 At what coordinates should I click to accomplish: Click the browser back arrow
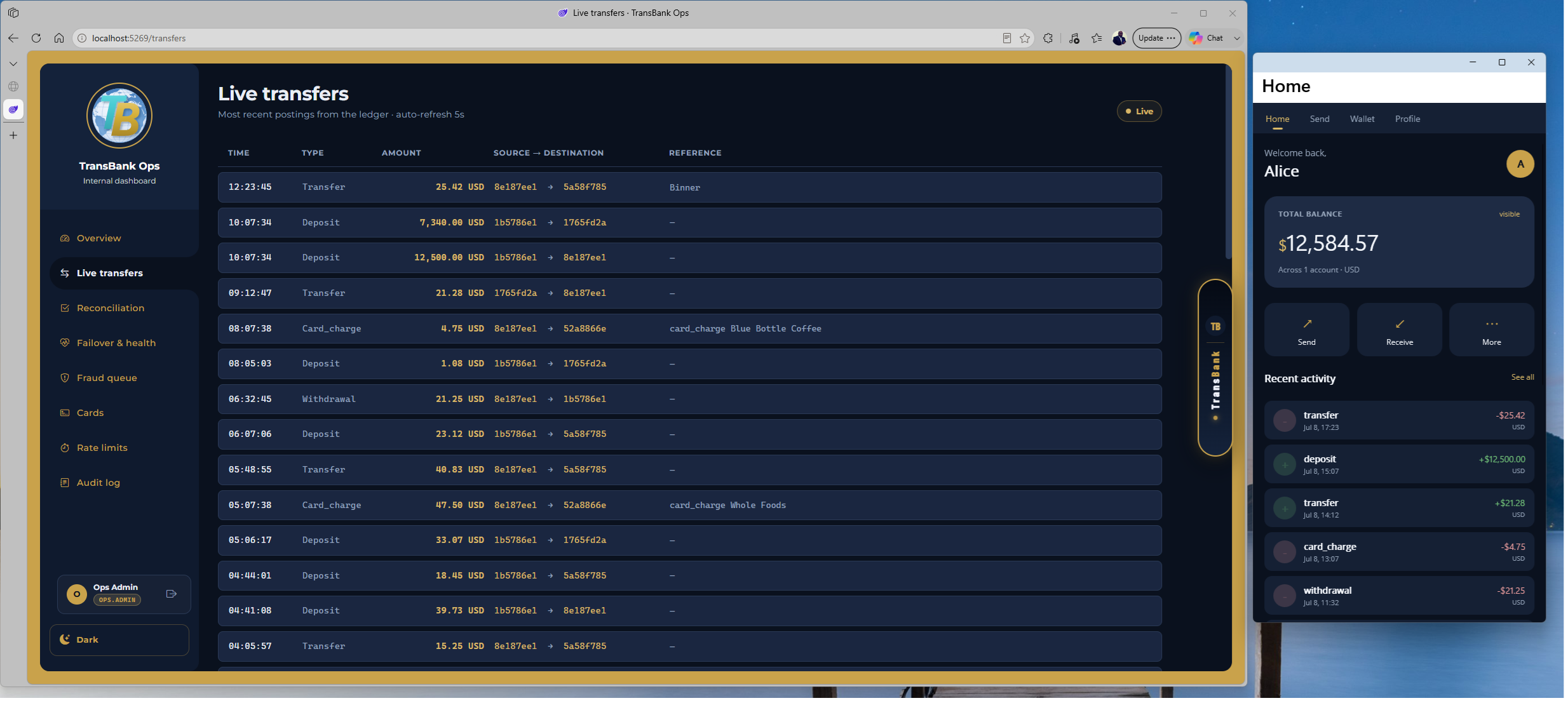click(13, 38)
